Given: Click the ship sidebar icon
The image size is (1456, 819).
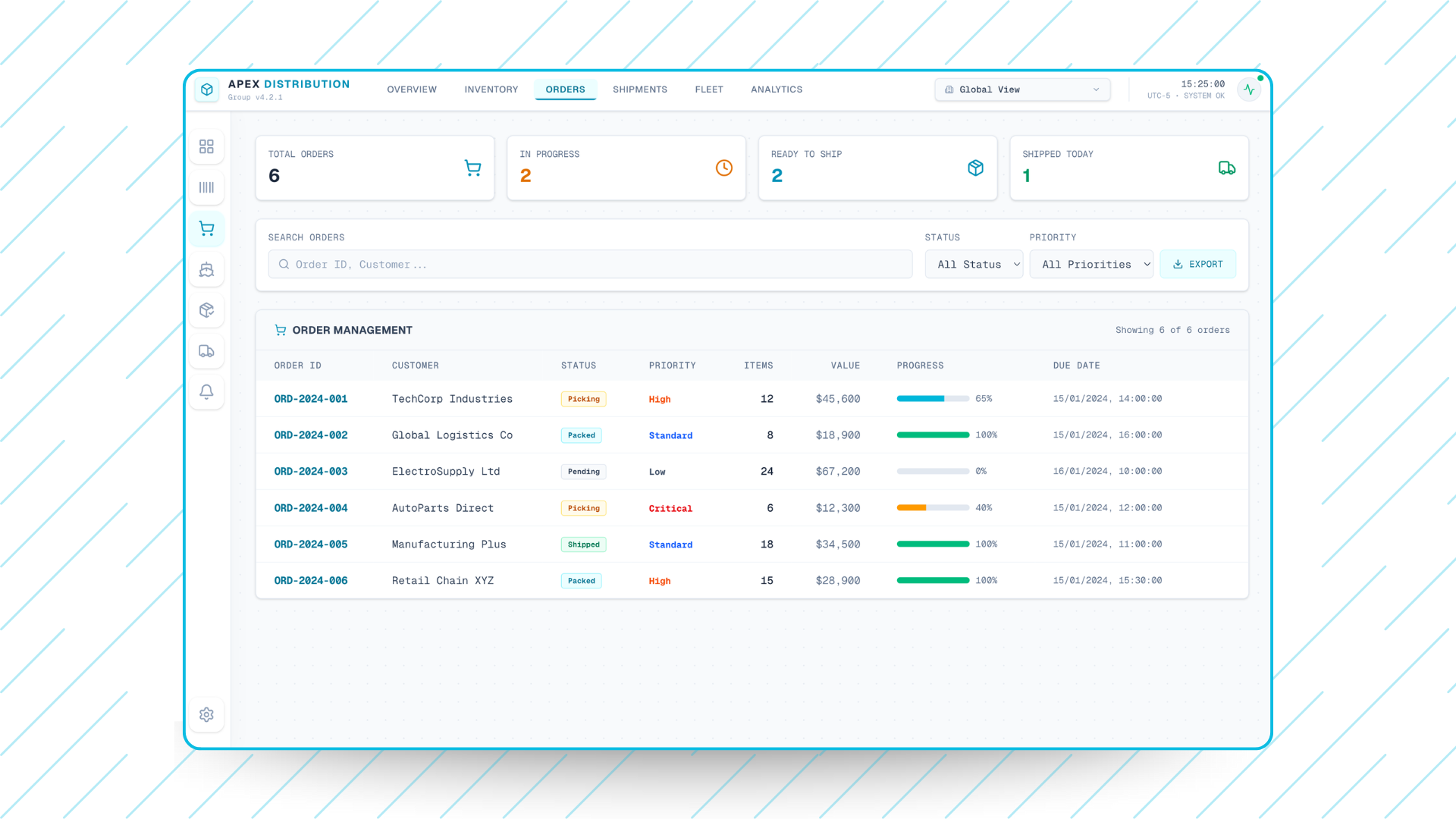Looking at the screenshot, I should click(x=206, y=269).
